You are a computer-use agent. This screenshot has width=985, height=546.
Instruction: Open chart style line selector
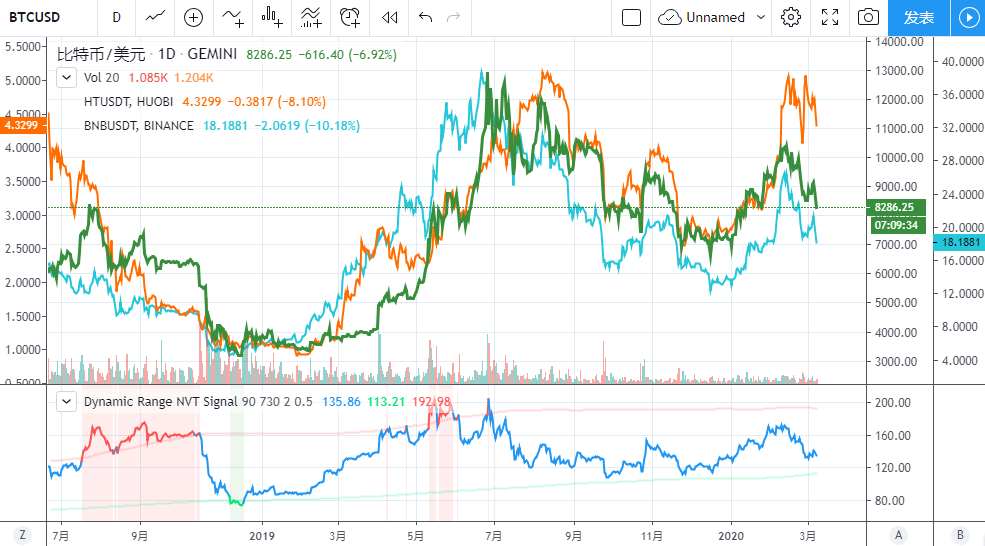155,18
